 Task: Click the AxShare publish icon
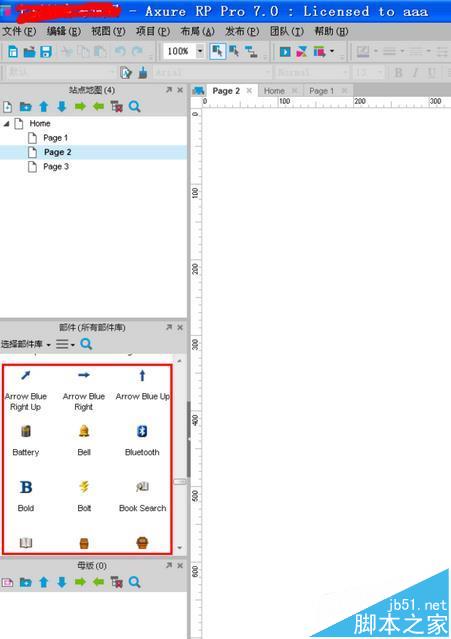302,51
